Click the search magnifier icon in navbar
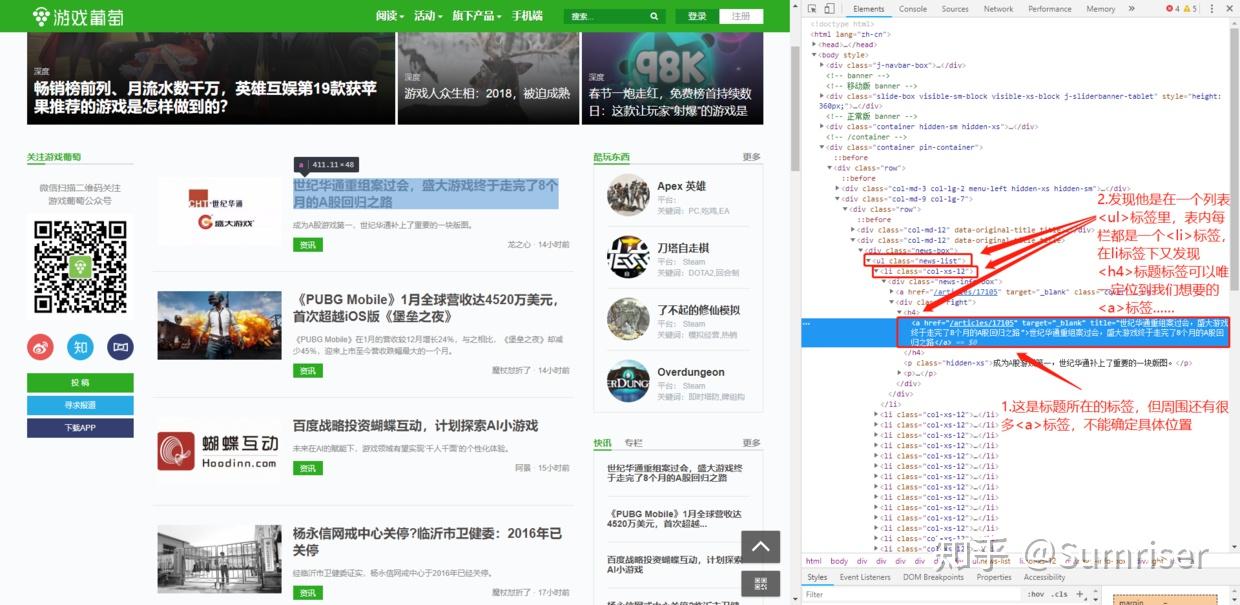Screen dimensions: 1240x605 (654, 16)
